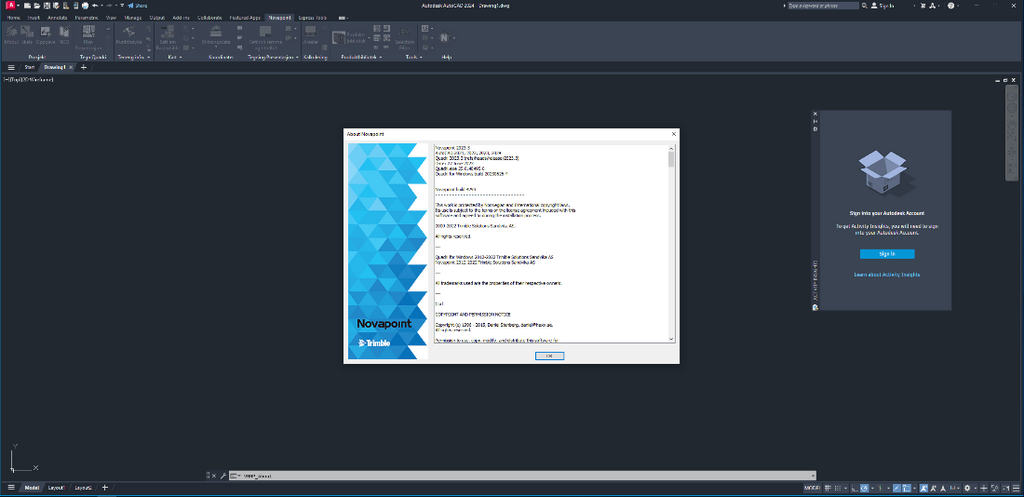This screenshot has height=497, width=1024.
Task: Open the Manage ribbon tab
Action: [x=135, y=17]
